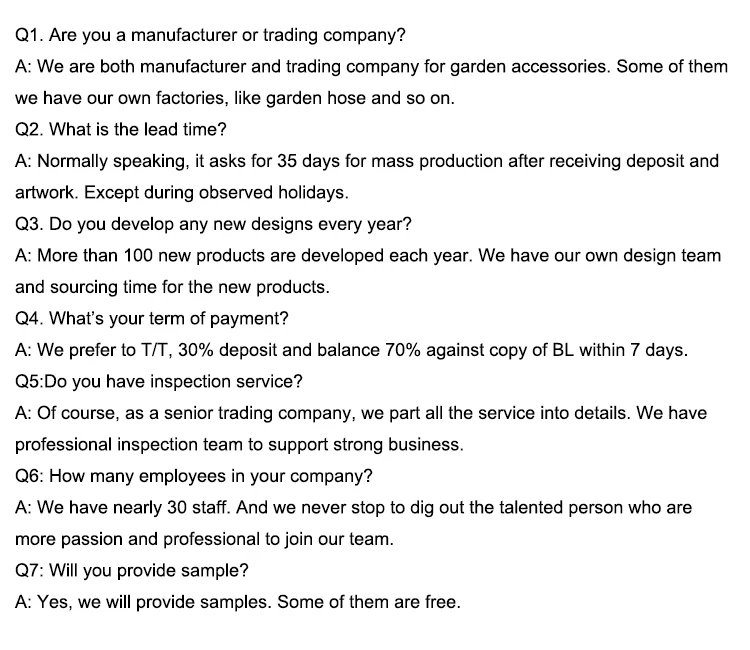Click the line about 100 new products
Image resolution: width=750 pixels, height=650 pixels.
(x=367, y=255)
